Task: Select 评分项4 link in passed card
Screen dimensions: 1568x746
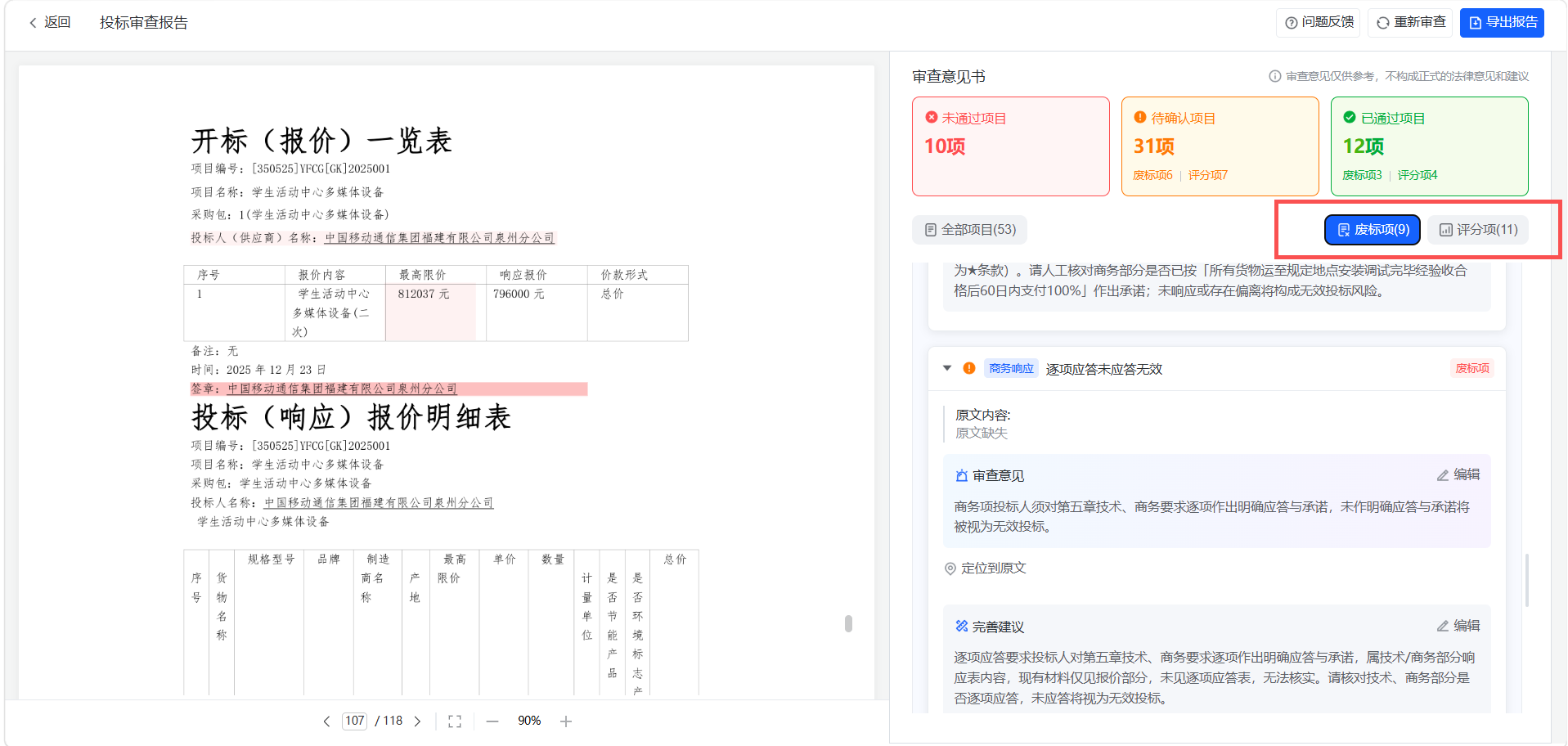Action: (x=1417, y=175)
